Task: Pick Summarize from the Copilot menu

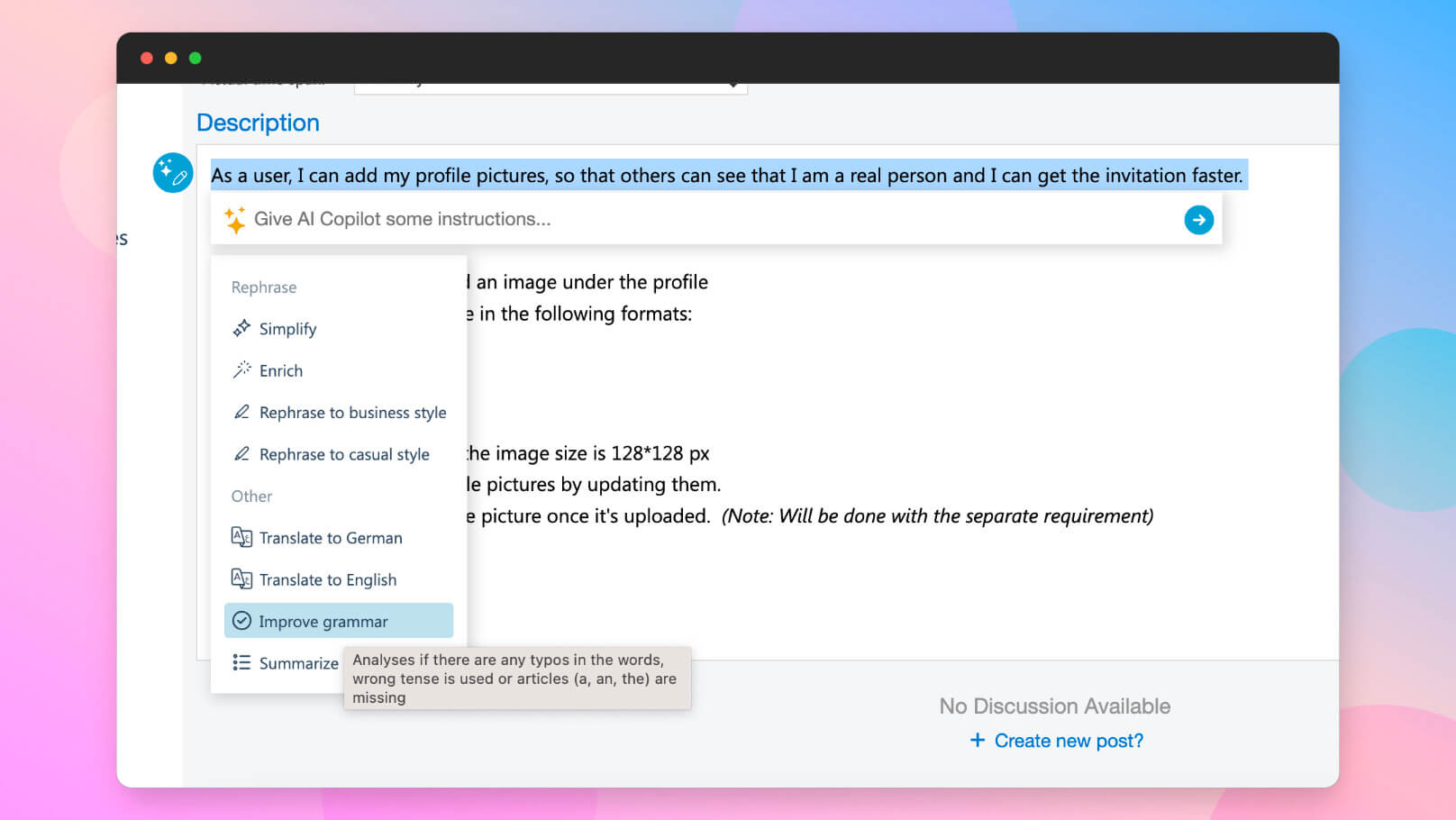Action: tap(298, 664)
